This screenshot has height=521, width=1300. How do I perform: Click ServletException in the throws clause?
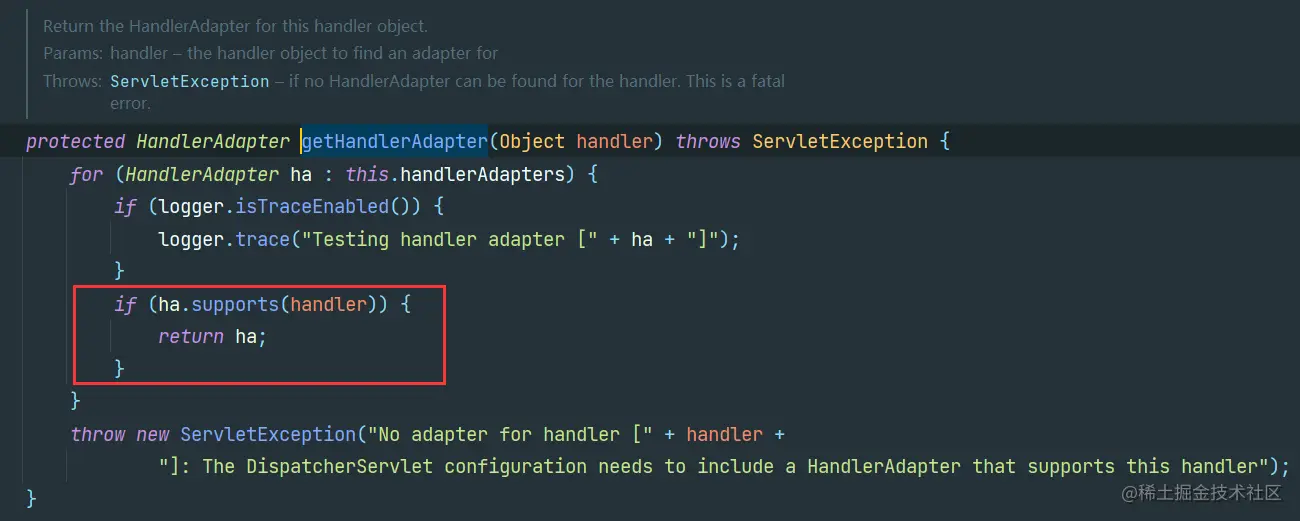click(840, 141)
